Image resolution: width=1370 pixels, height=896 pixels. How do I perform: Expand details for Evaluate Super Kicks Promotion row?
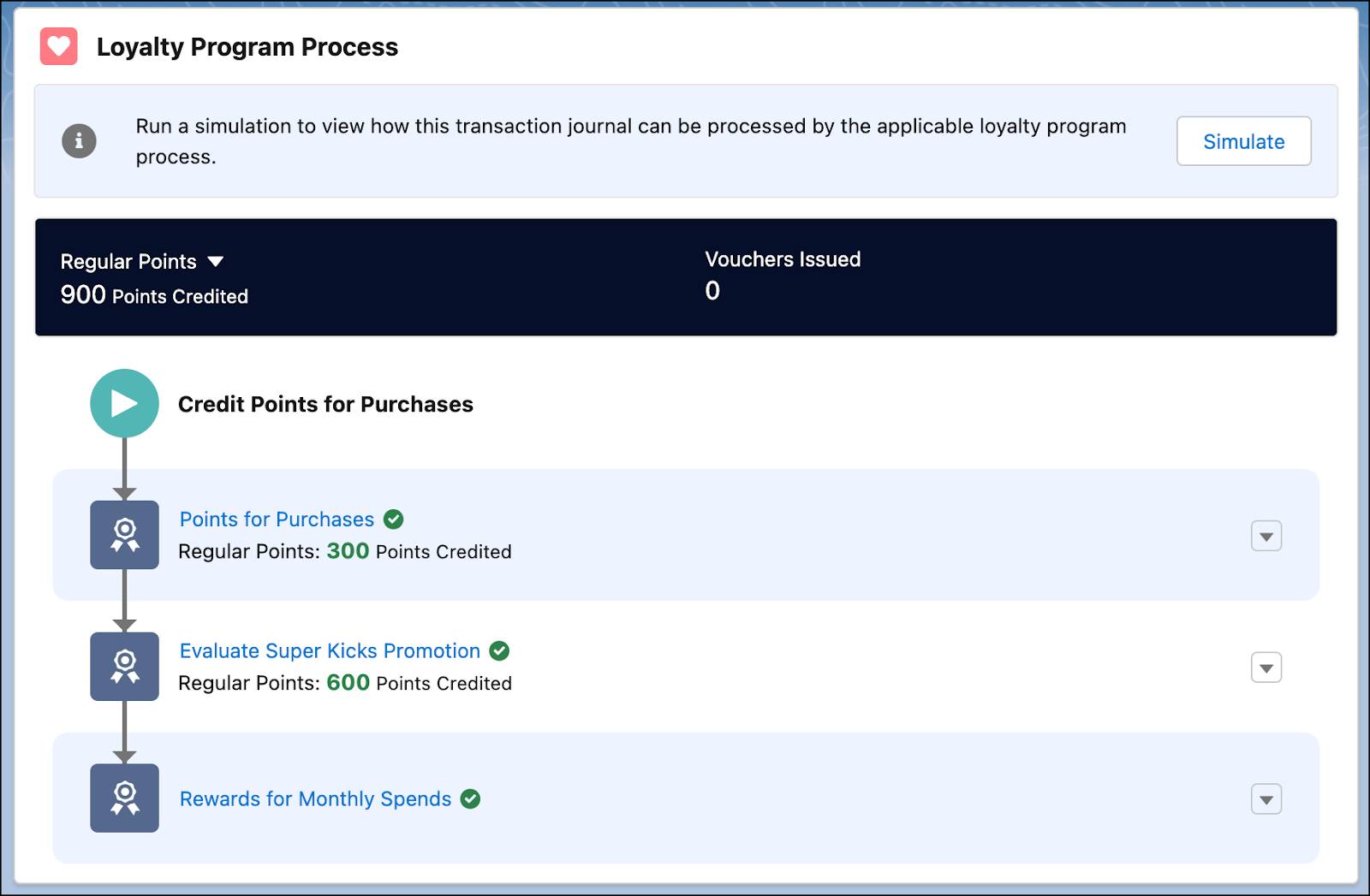click(1266, 667)
